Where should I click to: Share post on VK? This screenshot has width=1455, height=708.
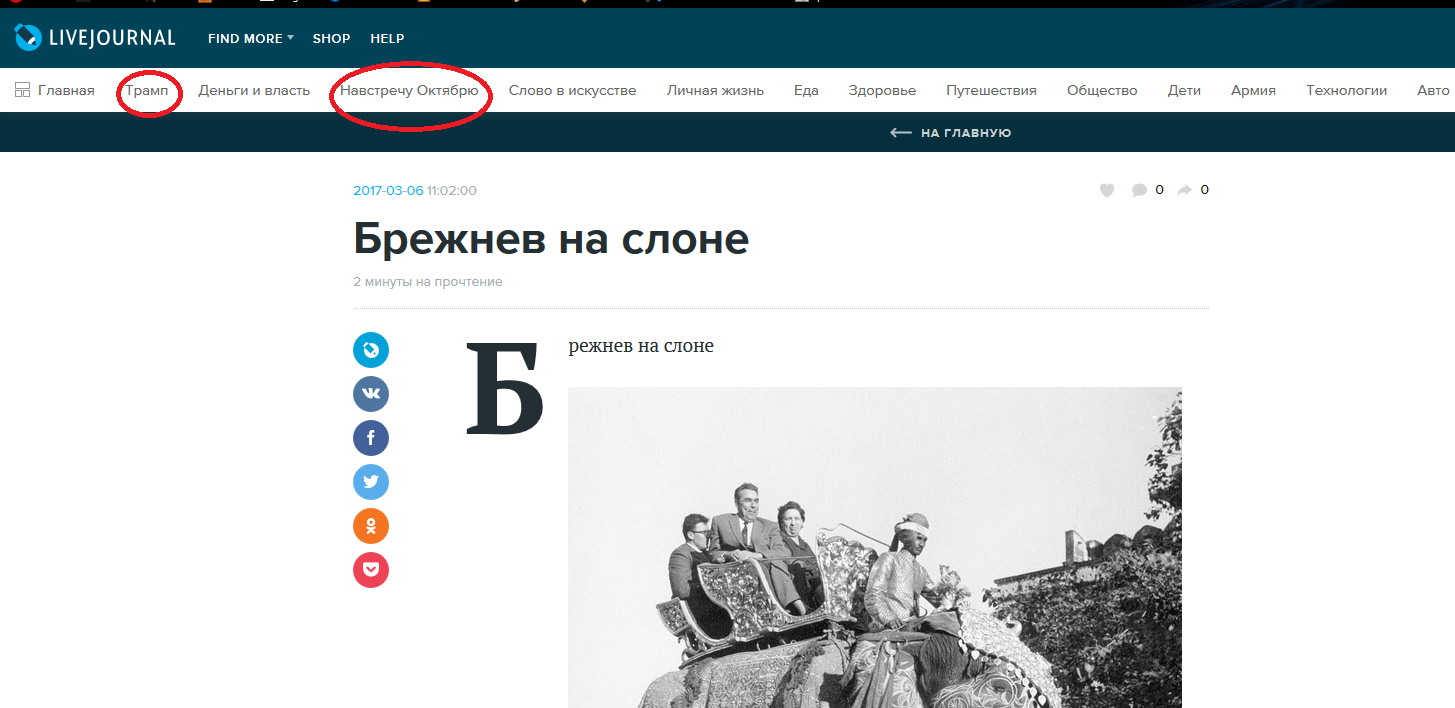[x=371, y=394]
